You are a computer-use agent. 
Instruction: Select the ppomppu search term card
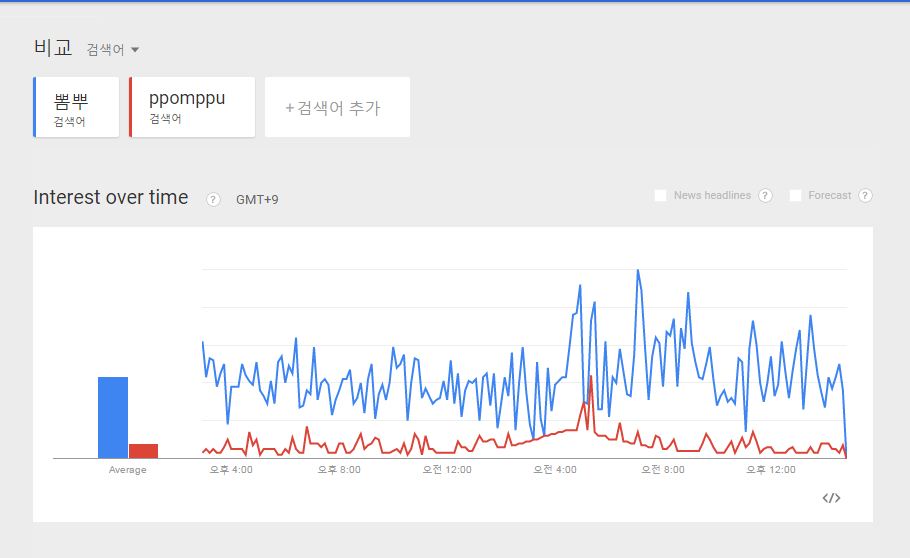(x=192, y=107)
